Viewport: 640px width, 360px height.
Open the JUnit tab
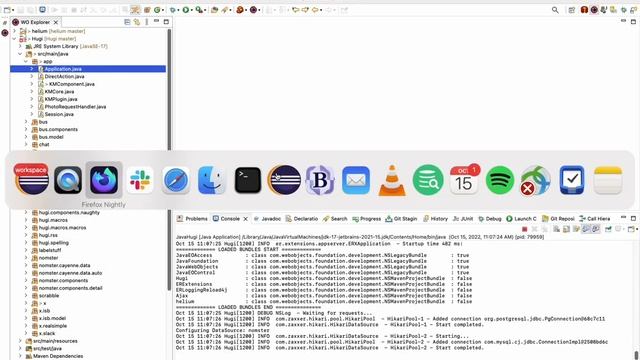(463, 219)
